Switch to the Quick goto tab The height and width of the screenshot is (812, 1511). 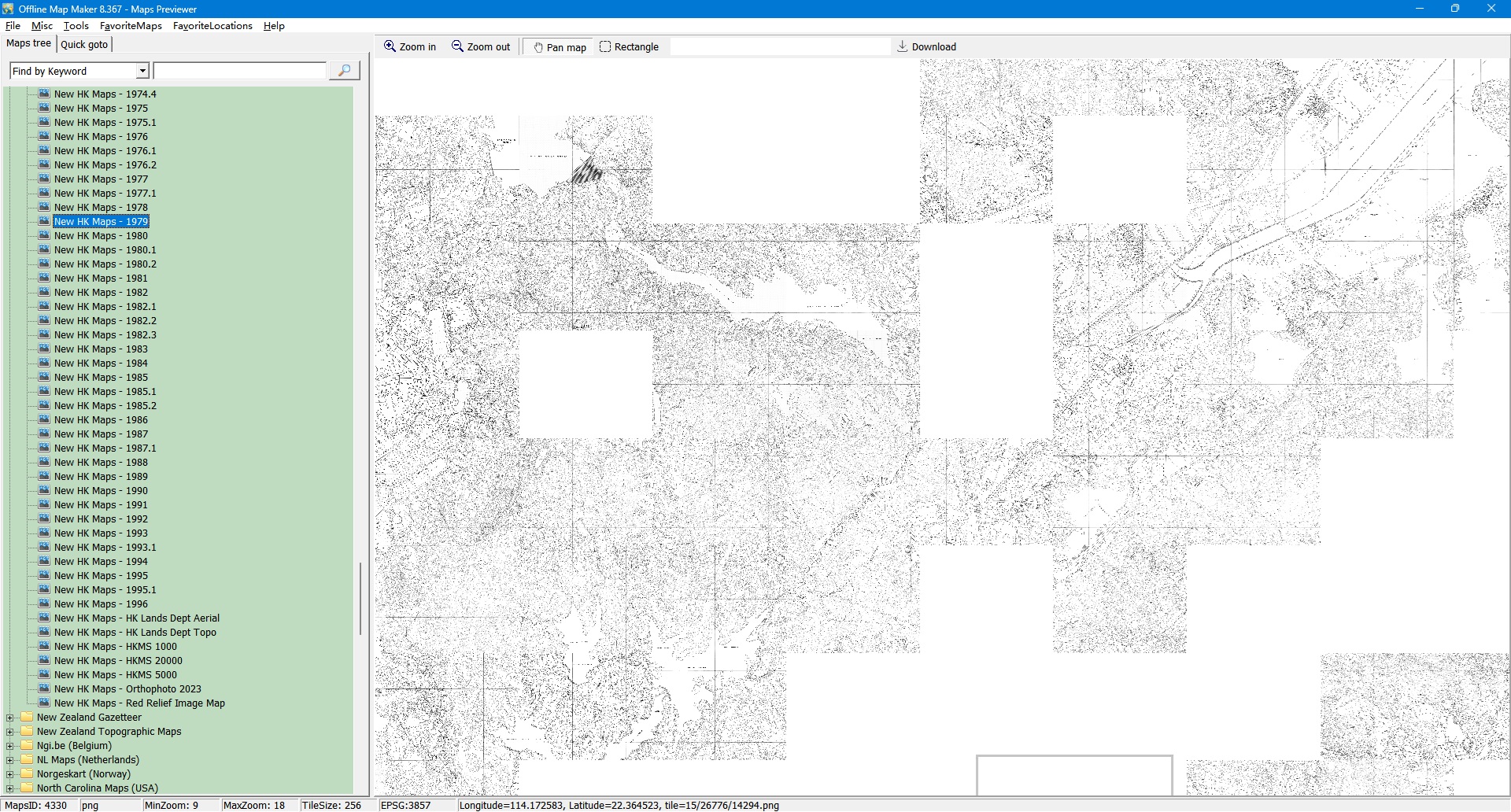pyautogui.click(x=84, y=44)
